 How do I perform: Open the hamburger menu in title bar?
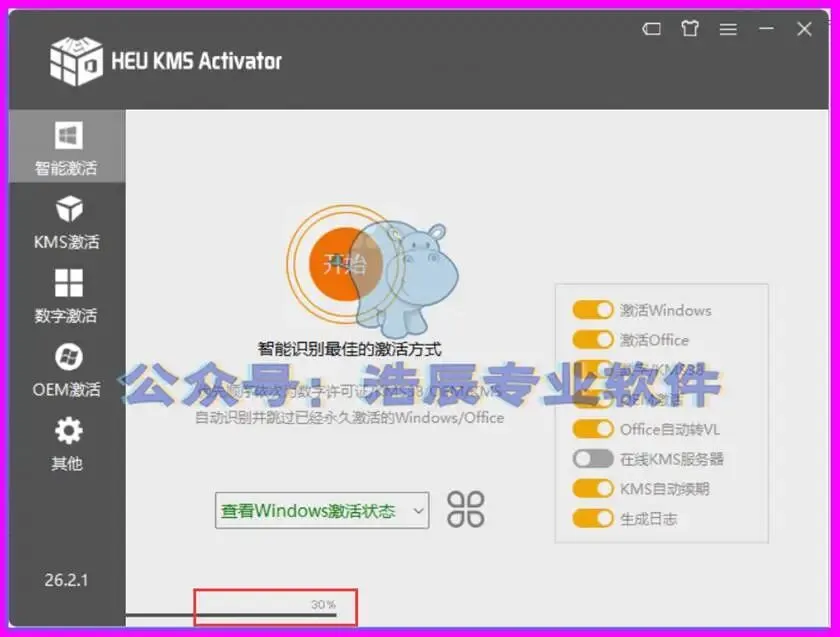(728, 29)
